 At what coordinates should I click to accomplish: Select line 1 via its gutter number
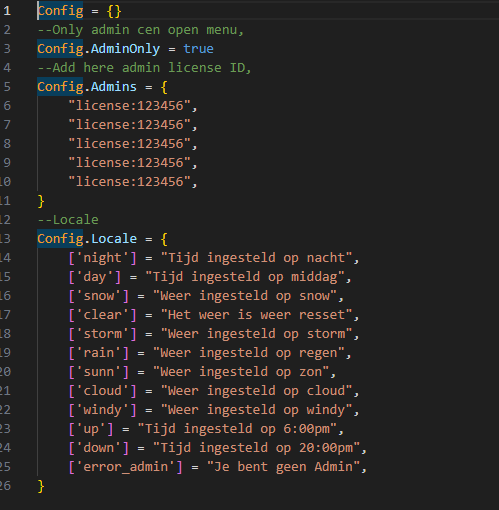coord(7,11)
